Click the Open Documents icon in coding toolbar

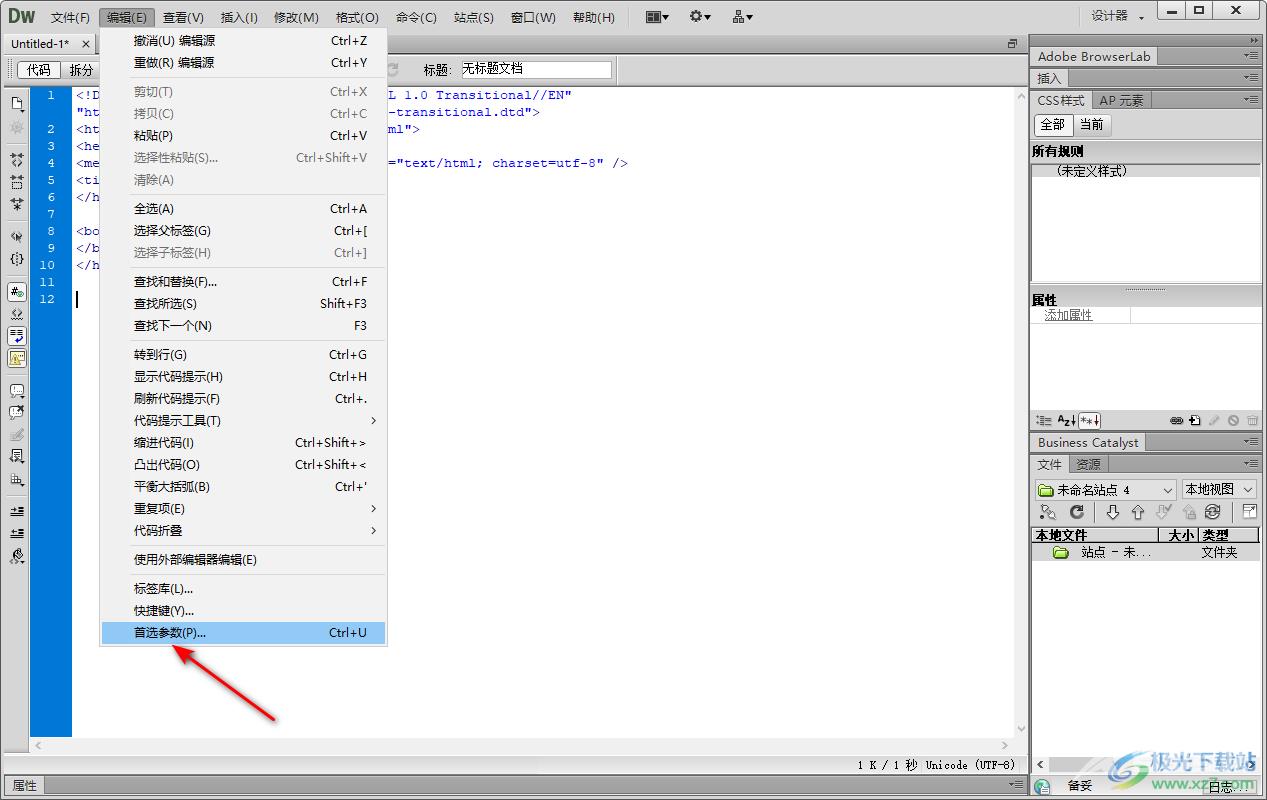point(17,103)
